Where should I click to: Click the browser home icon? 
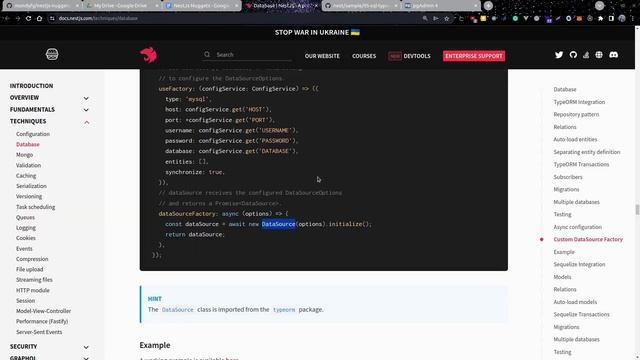[x=39, y=18]
